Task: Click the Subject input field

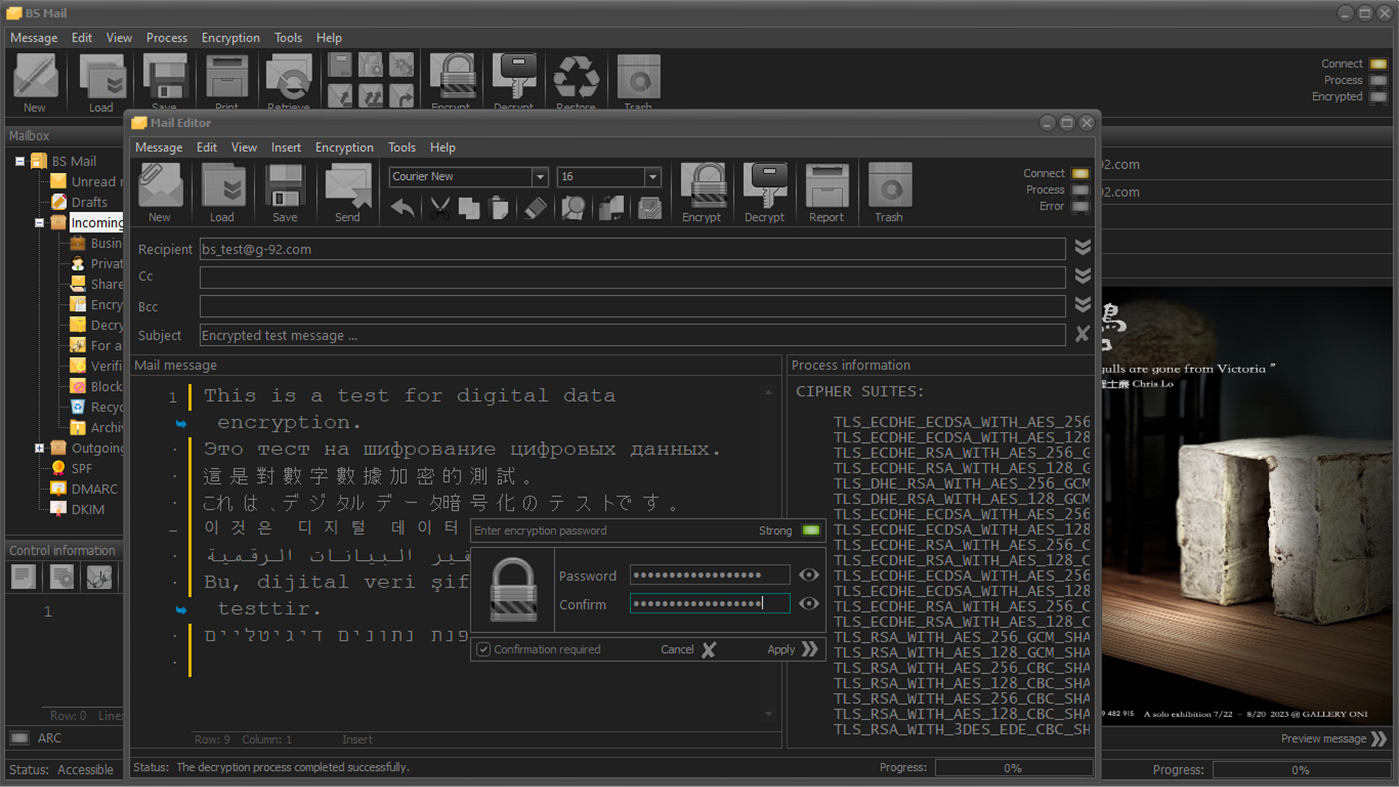Action: pyautogui.click(x=632, y=335)
